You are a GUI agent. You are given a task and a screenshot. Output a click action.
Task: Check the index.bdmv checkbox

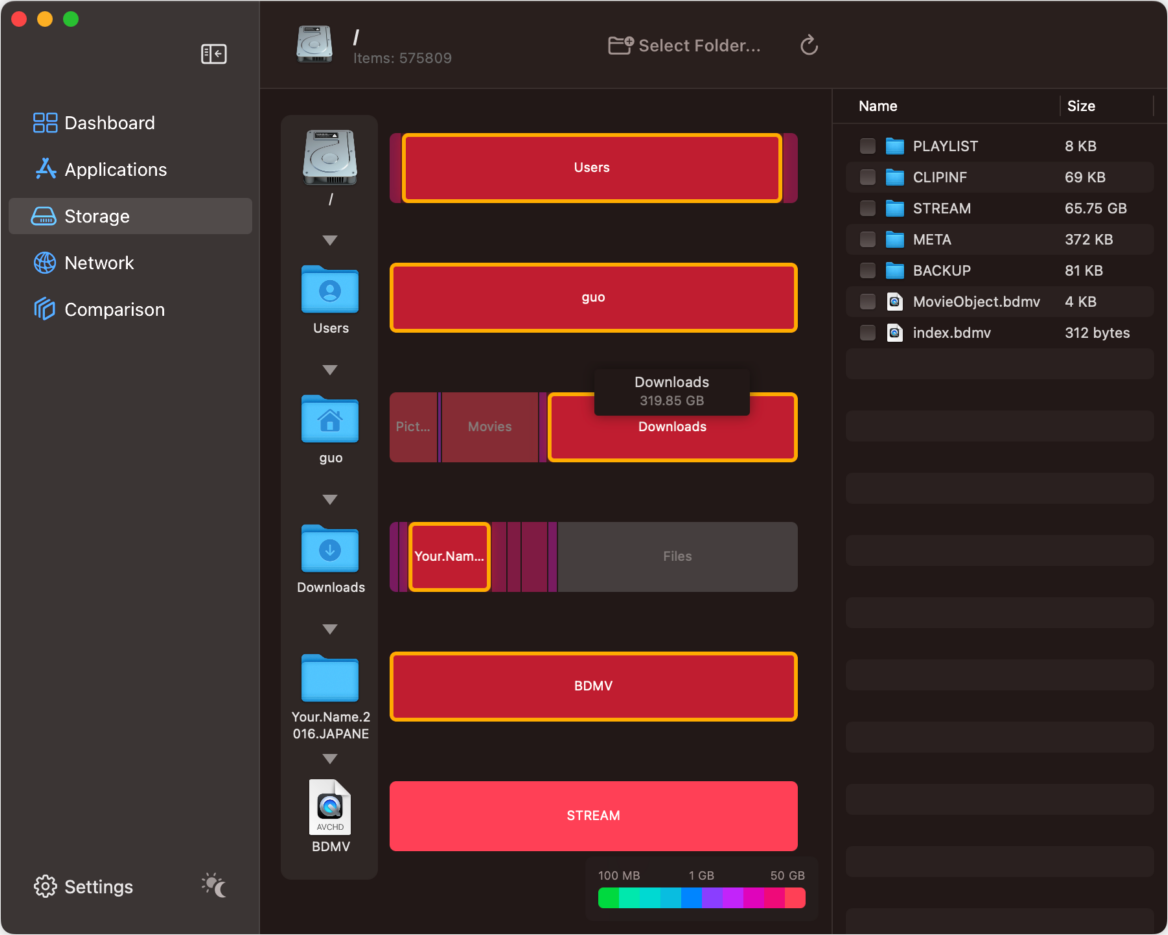point(867,333)
